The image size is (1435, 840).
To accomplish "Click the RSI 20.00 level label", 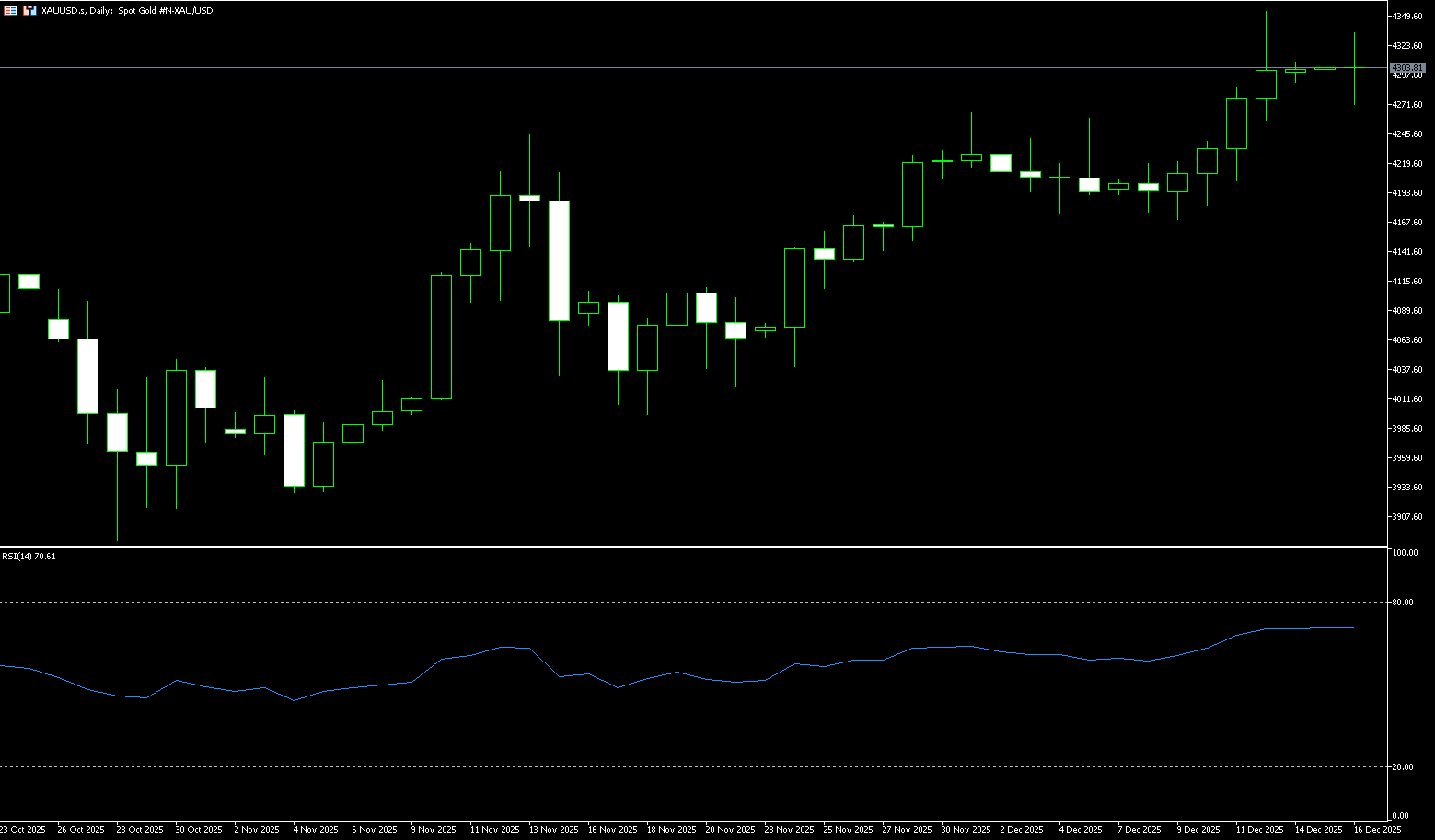I will [1403, 767].
